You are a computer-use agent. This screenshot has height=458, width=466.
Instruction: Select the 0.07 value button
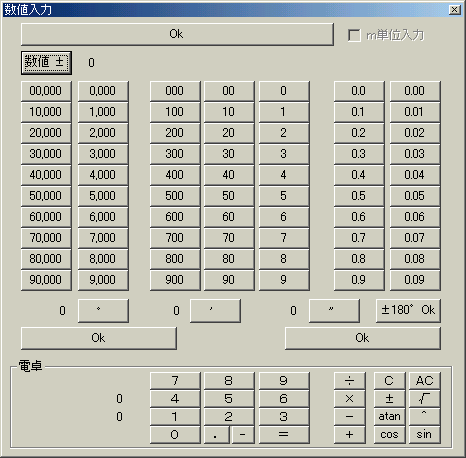(415, 238)
